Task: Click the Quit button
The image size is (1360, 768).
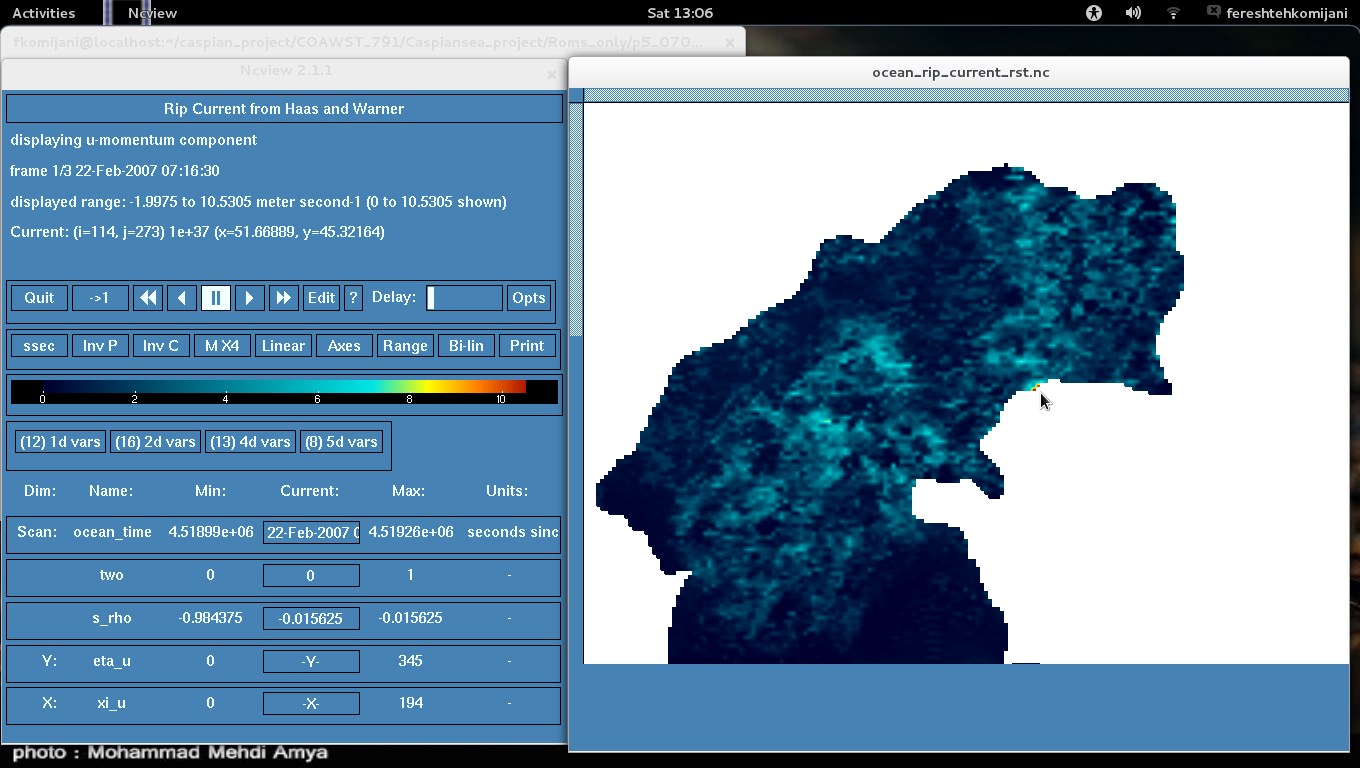Action: 40,298
